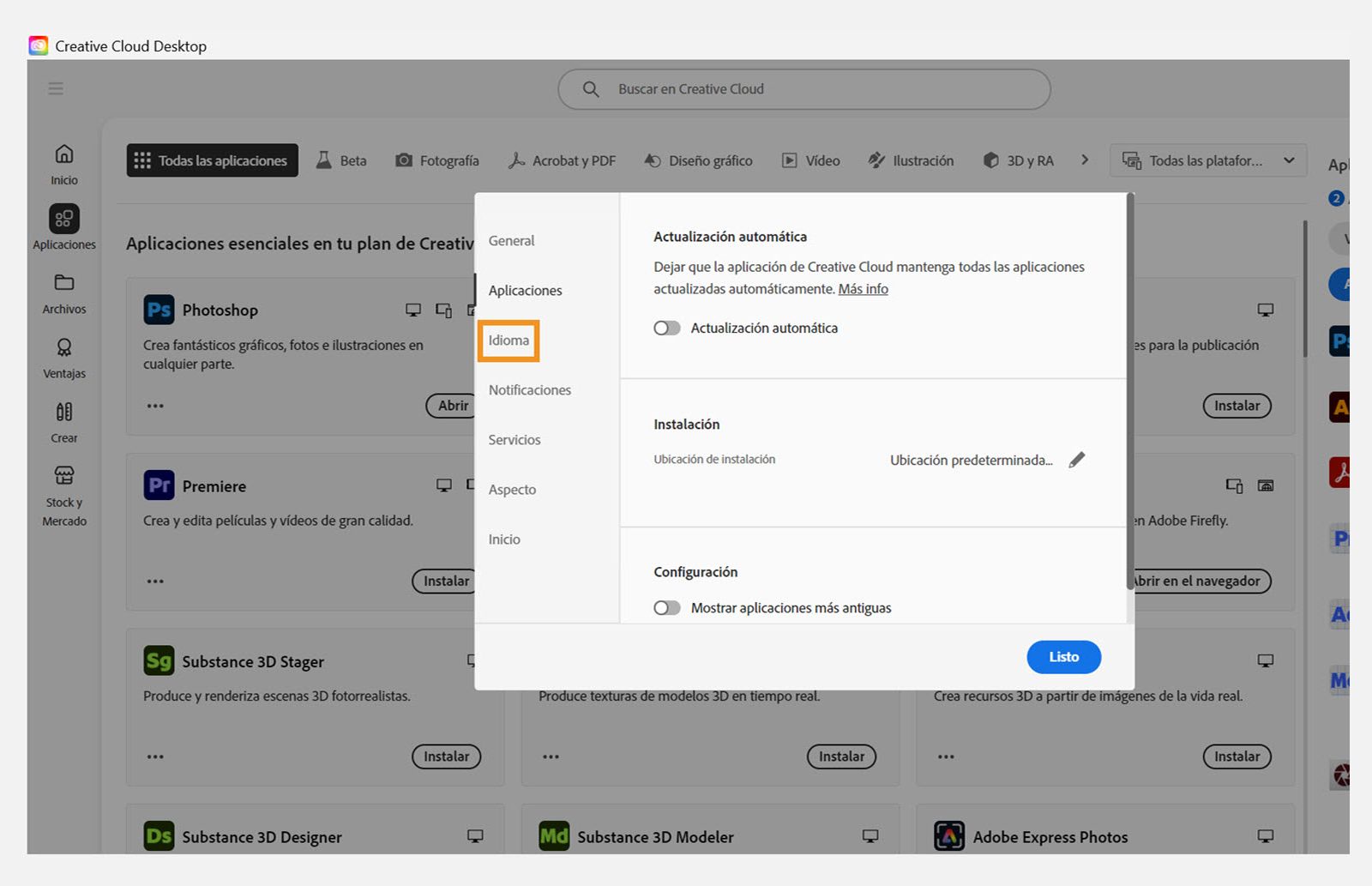Open Photoshop's three-dot more options

click(155, 406)
